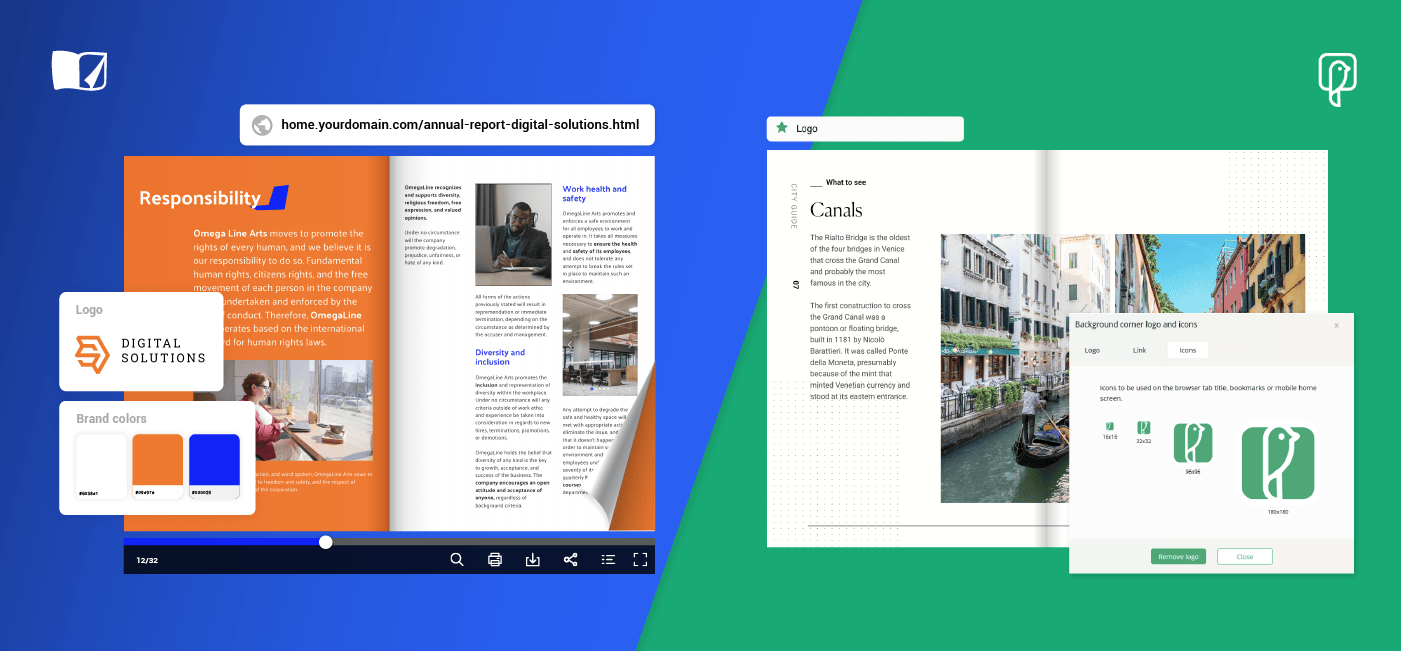Screen dimensions: 1401x651
Task: Click the flipbook URL address field
Action: (460, 125)
